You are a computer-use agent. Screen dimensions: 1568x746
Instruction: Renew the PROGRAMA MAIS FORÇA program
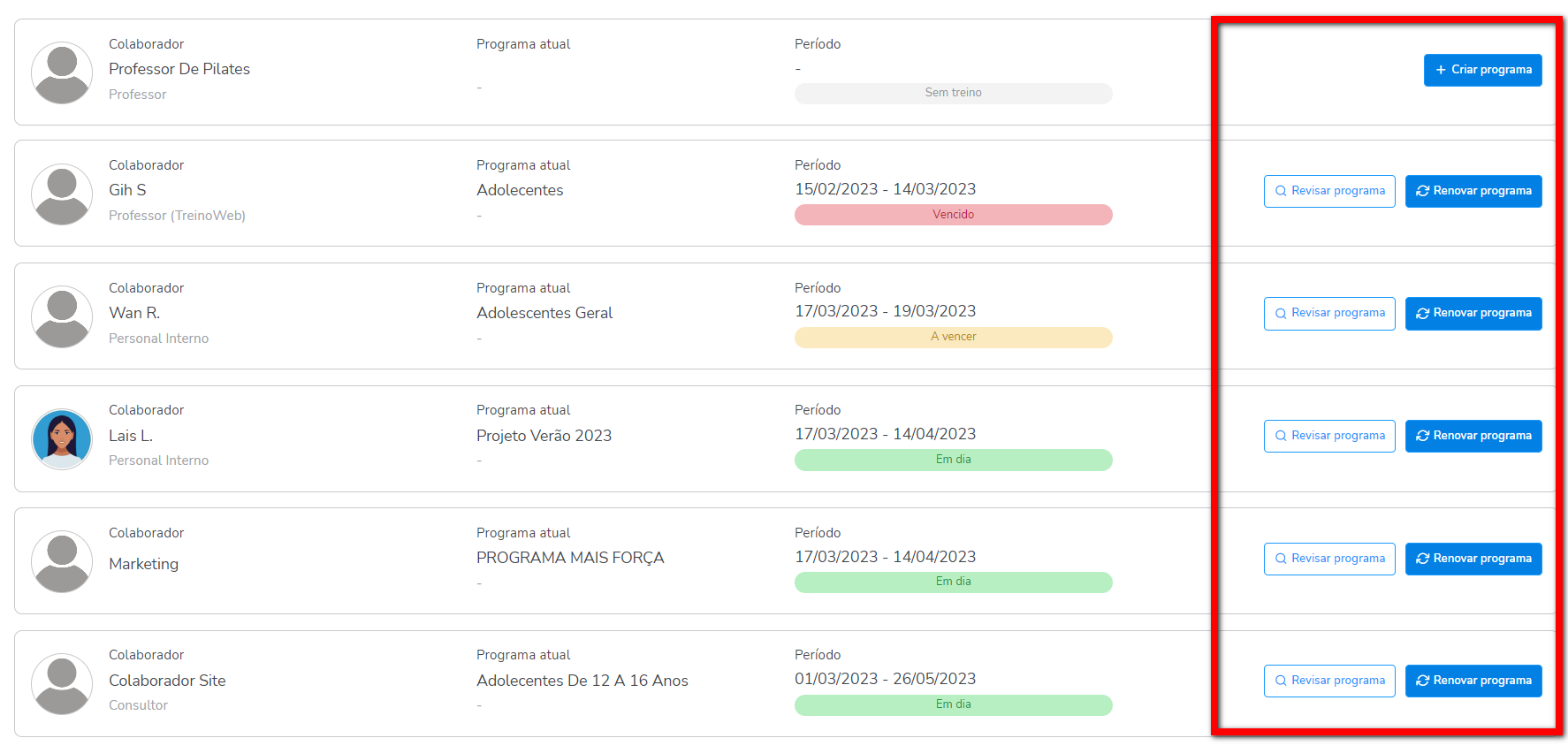click(x=1473, y=559)
